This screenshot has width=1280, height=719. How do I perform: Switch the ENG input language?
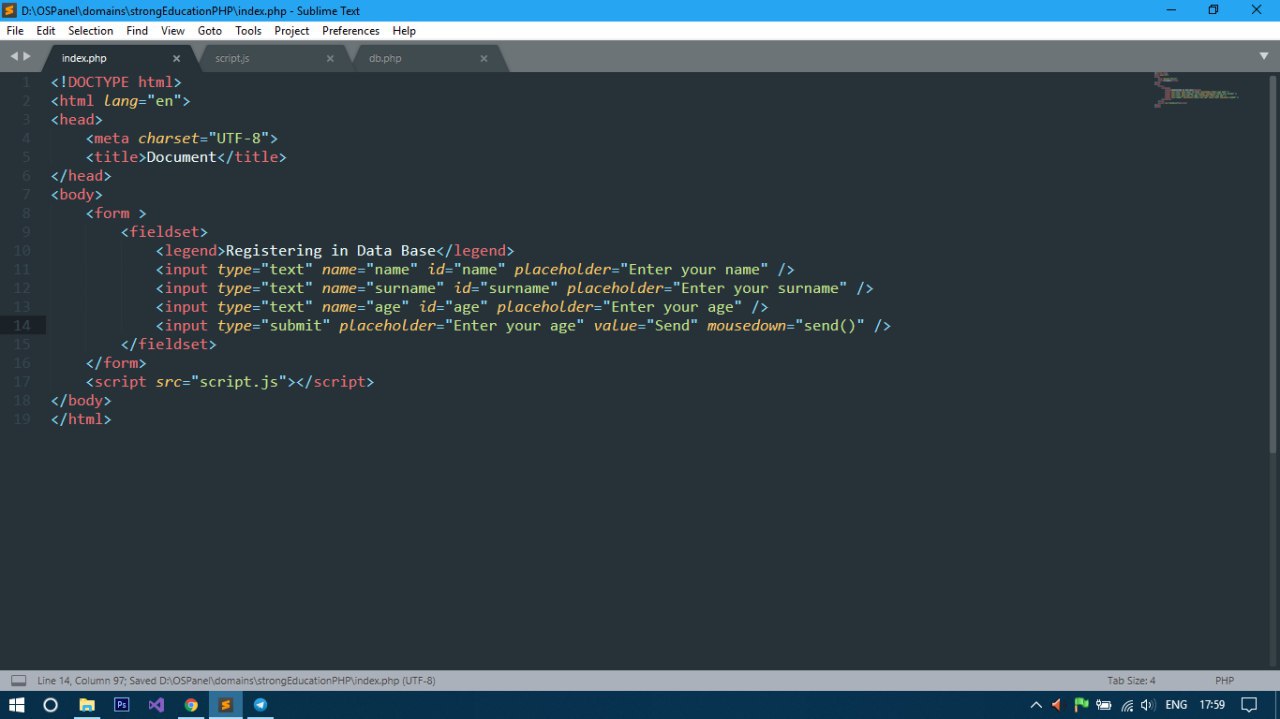pyautogui.click(x=1176, y=705)
